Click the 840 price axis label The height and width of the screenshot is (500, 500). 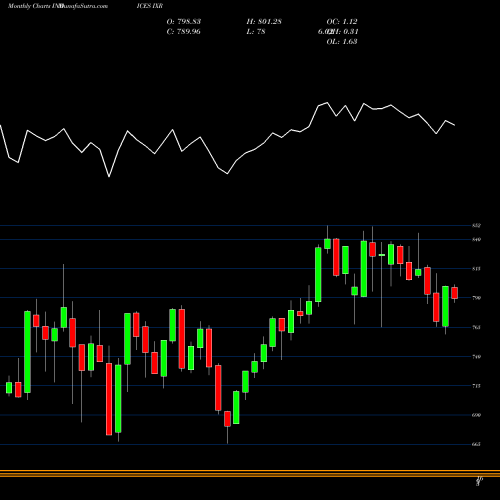click(476, 239)
